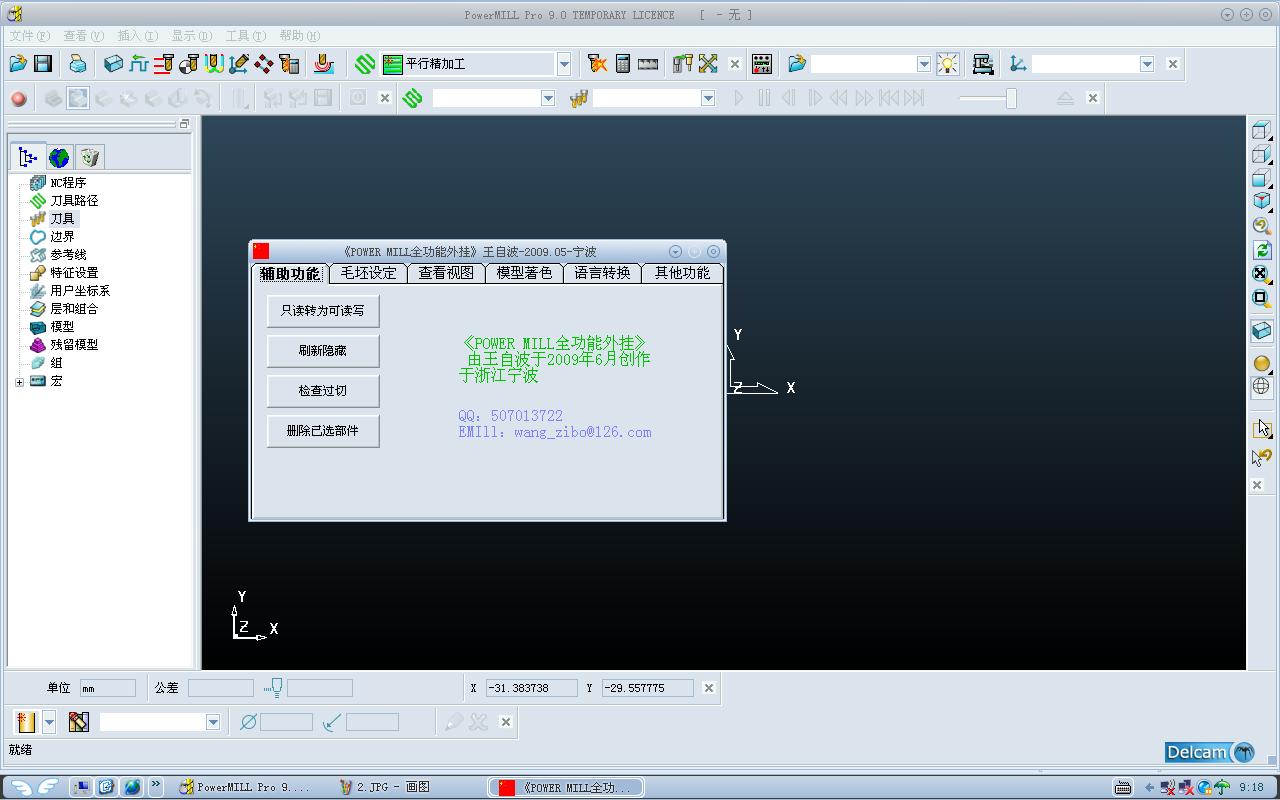Open the tool type dropdown arrow at bottom
This screenshot has height=800, width=1280.
point(49,722)
